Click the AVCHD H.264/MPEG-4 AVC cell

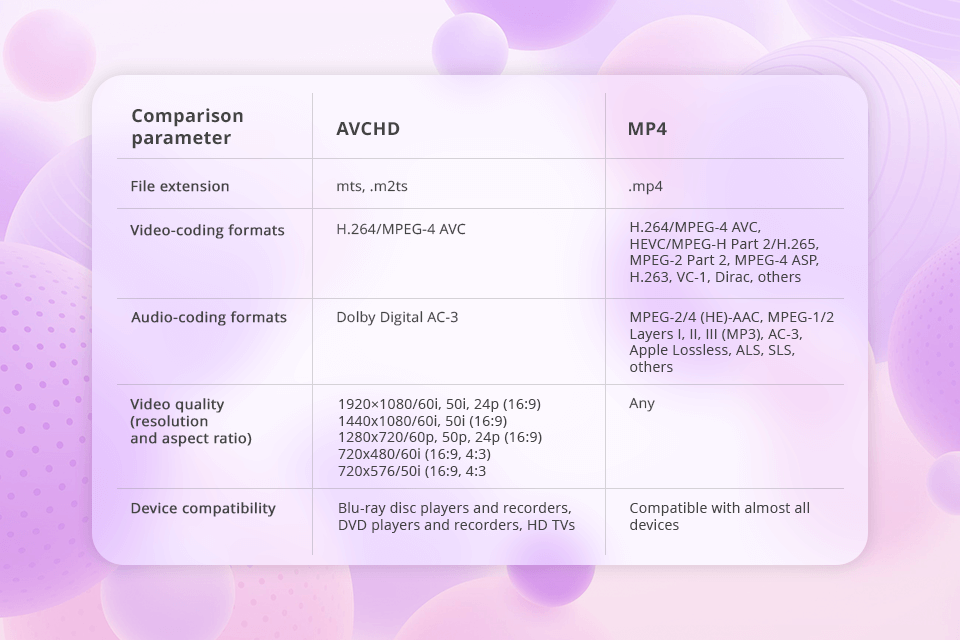401,229
